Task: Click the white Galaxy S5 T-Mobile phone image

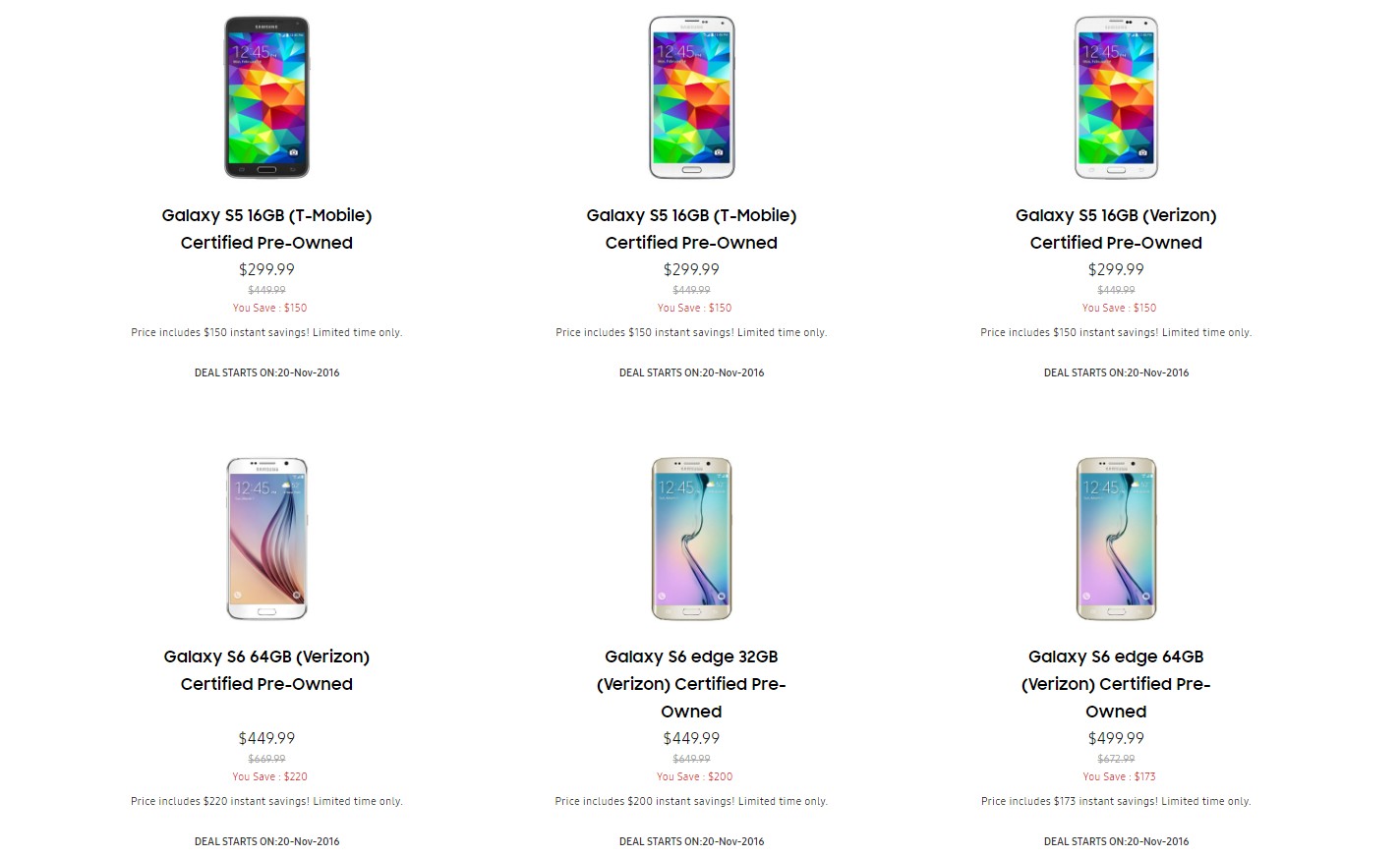Action: tap(691, 97)
